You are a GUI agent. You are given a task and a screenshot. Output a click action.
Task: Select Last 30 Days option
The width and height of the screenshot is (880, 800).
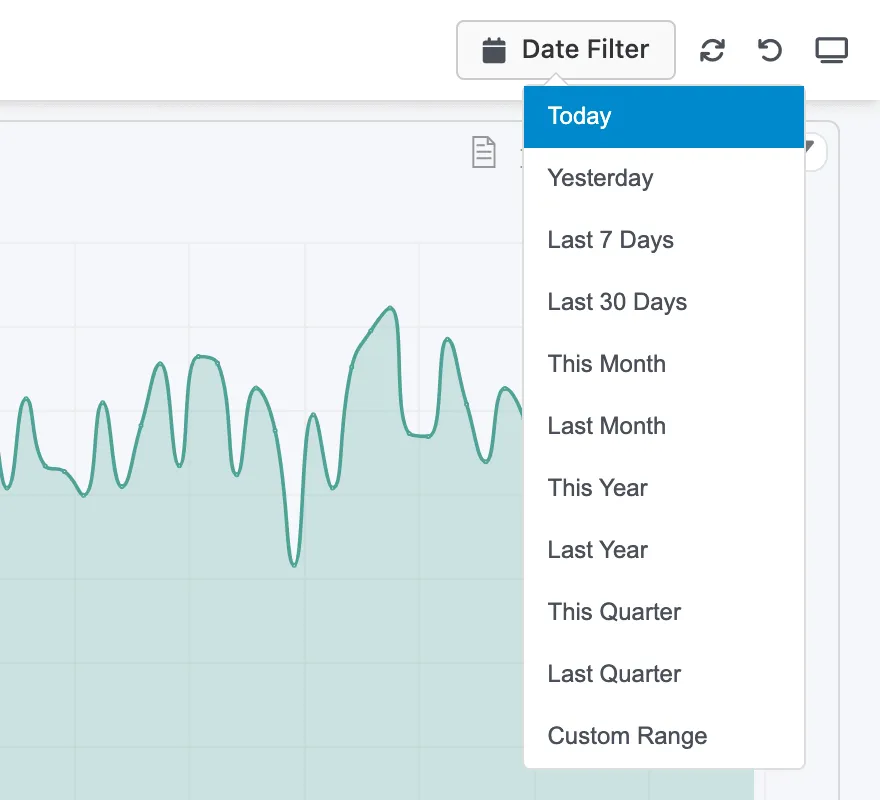pos(664,302)
